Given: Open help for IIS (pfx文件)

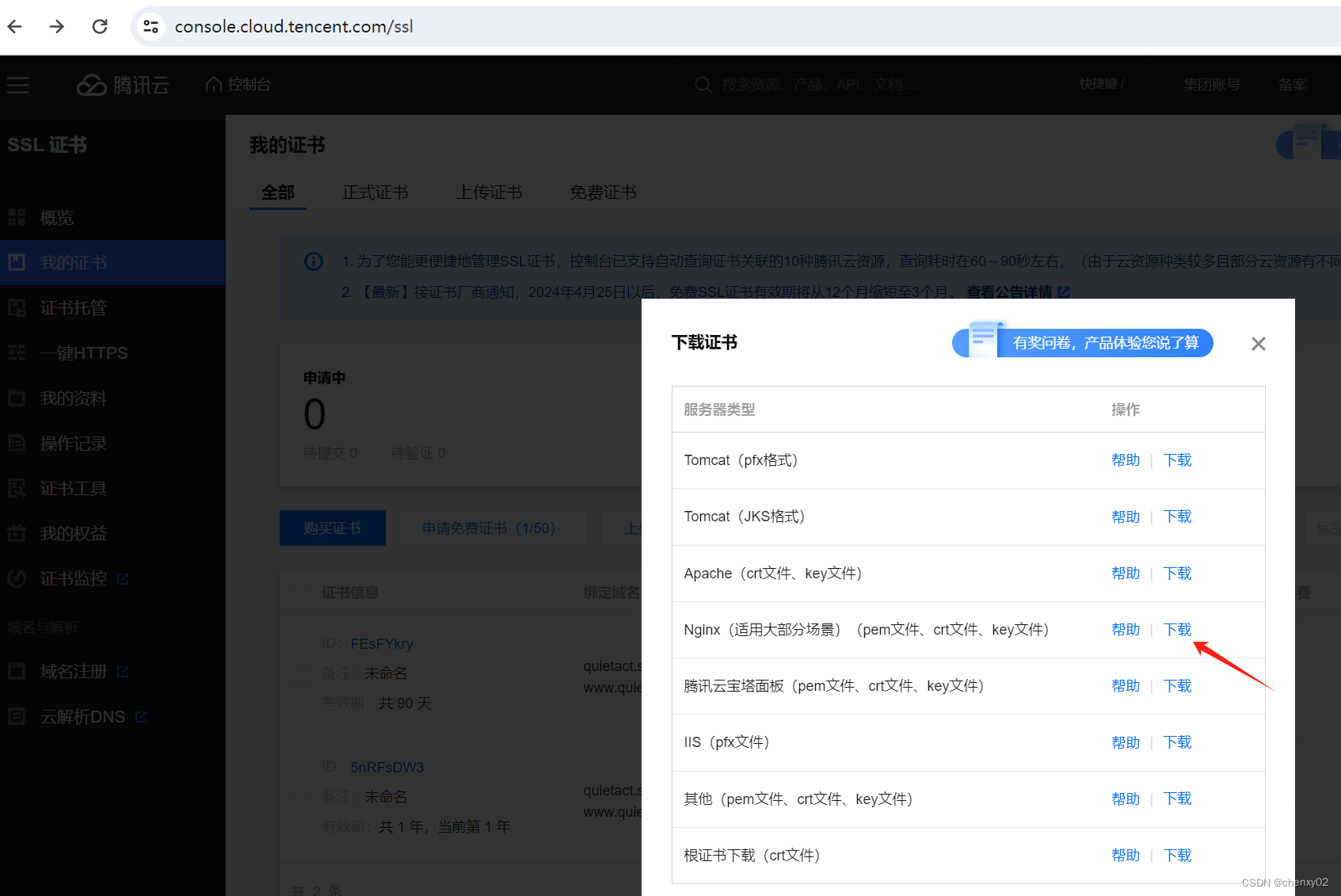Looking at the screenshot, I should 1126,742.
